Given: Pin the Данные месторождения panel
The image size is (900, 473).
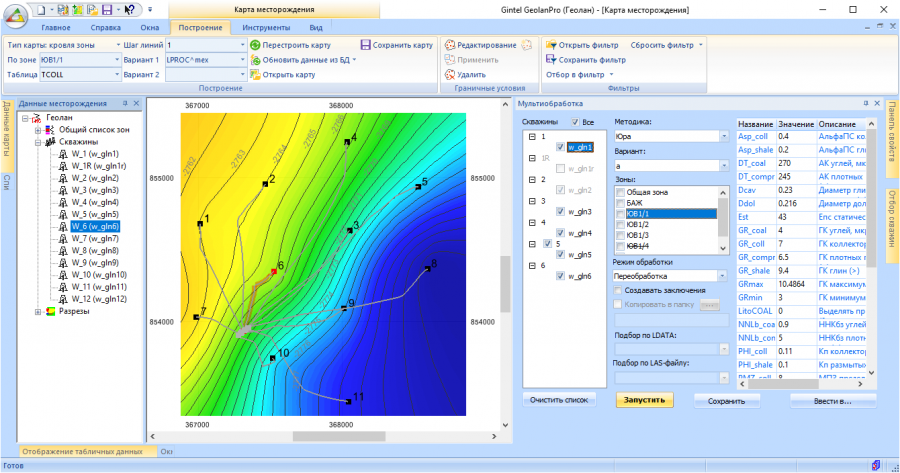Looking at the screenshot, I should tap(125, 103).
